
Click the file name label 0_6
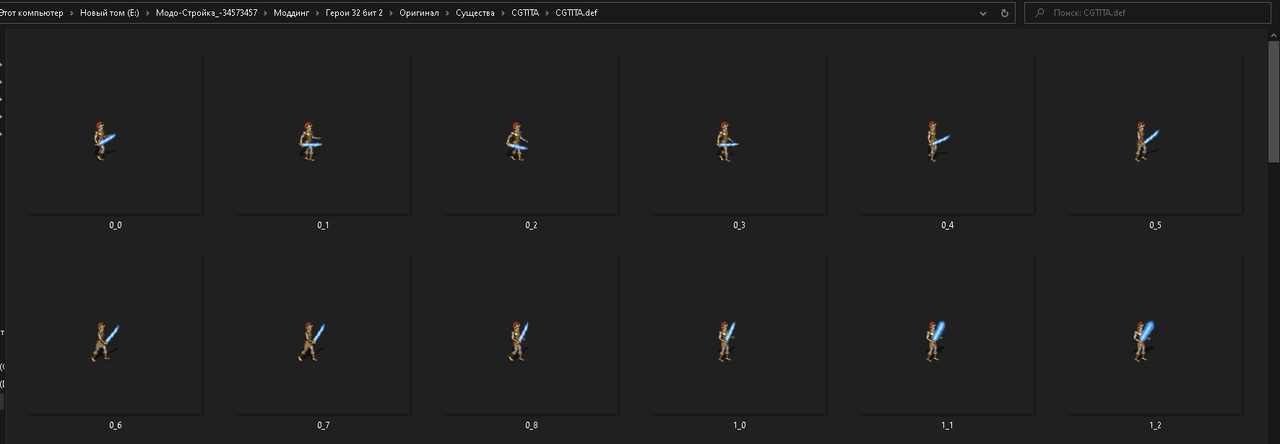[115, 426]
